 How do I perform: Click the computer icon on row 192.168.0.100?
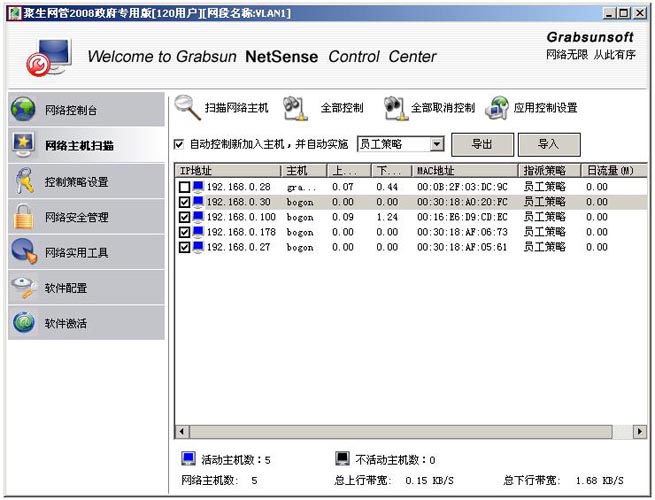pos(198,217)
